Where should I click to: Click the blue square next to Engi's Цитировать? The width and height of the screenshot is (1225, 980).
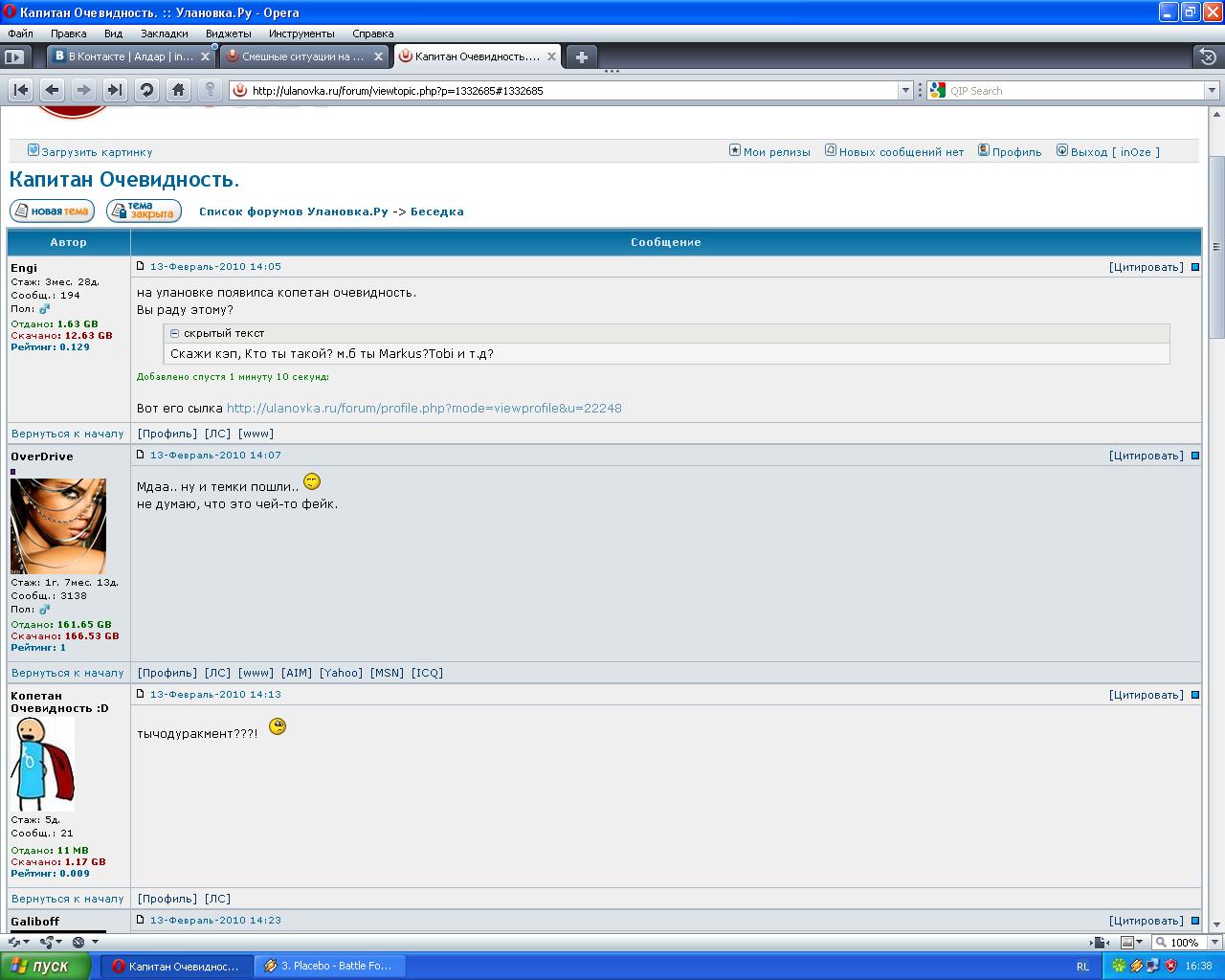tap(1195, 267)
